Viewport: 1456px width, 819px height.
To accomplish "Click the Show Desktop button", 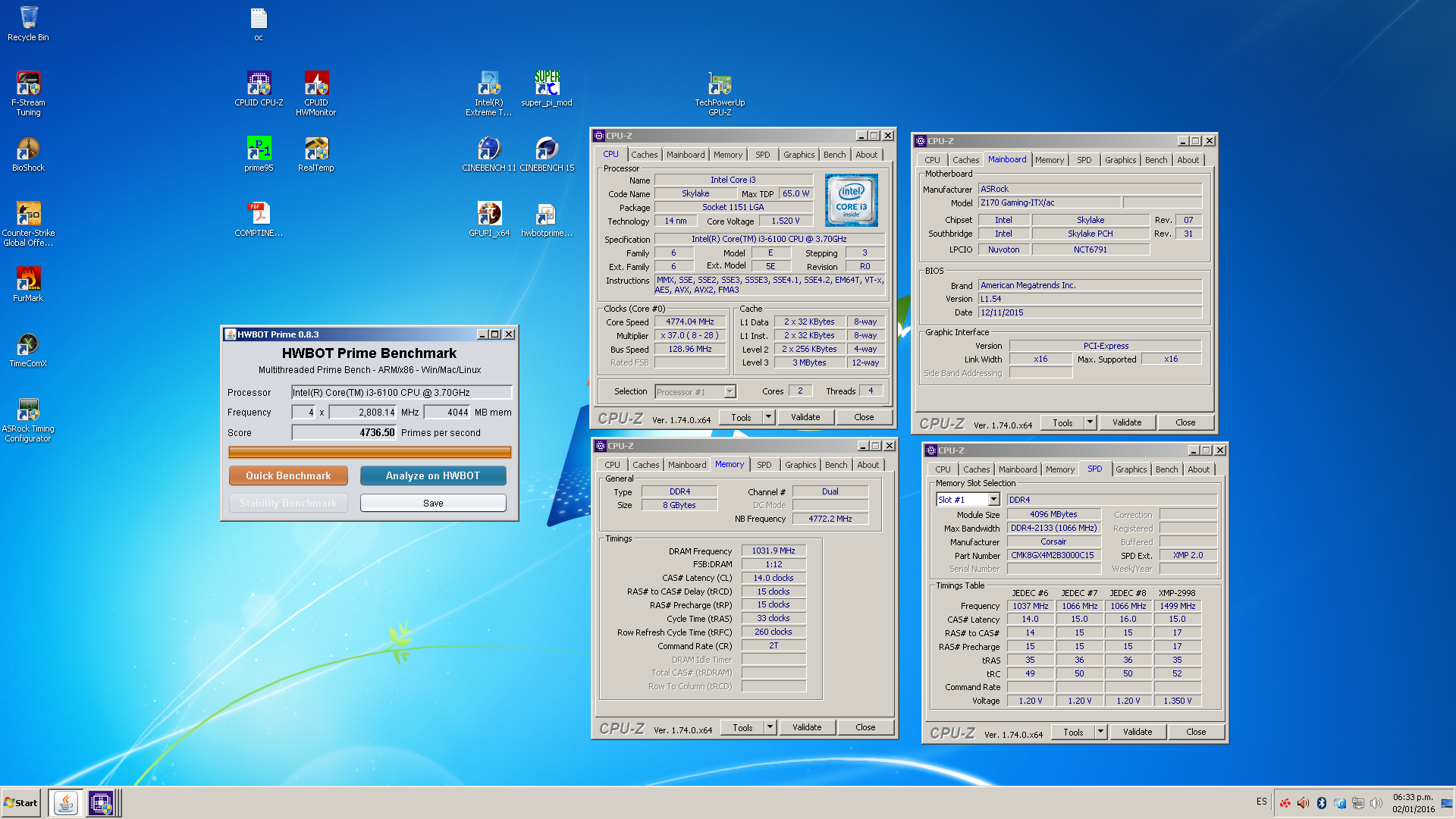I will coord(1447,802).
